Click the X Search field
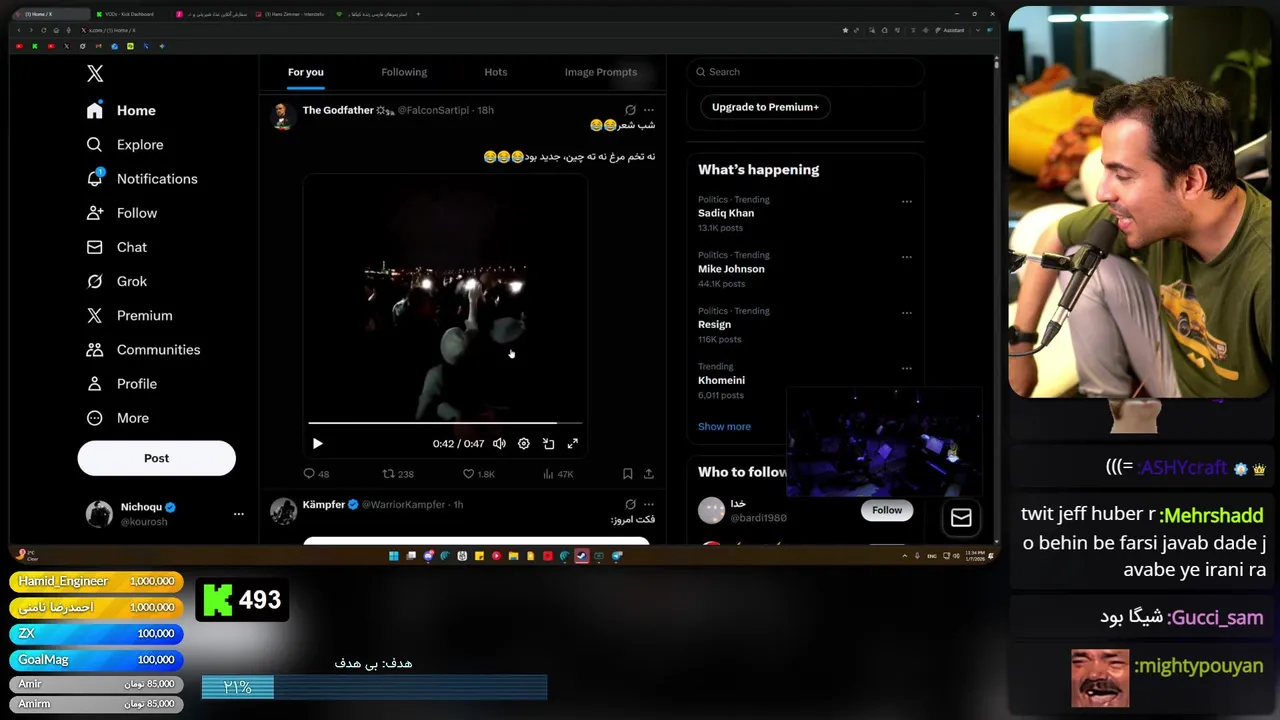1280x720 pixels. point(805,72)
